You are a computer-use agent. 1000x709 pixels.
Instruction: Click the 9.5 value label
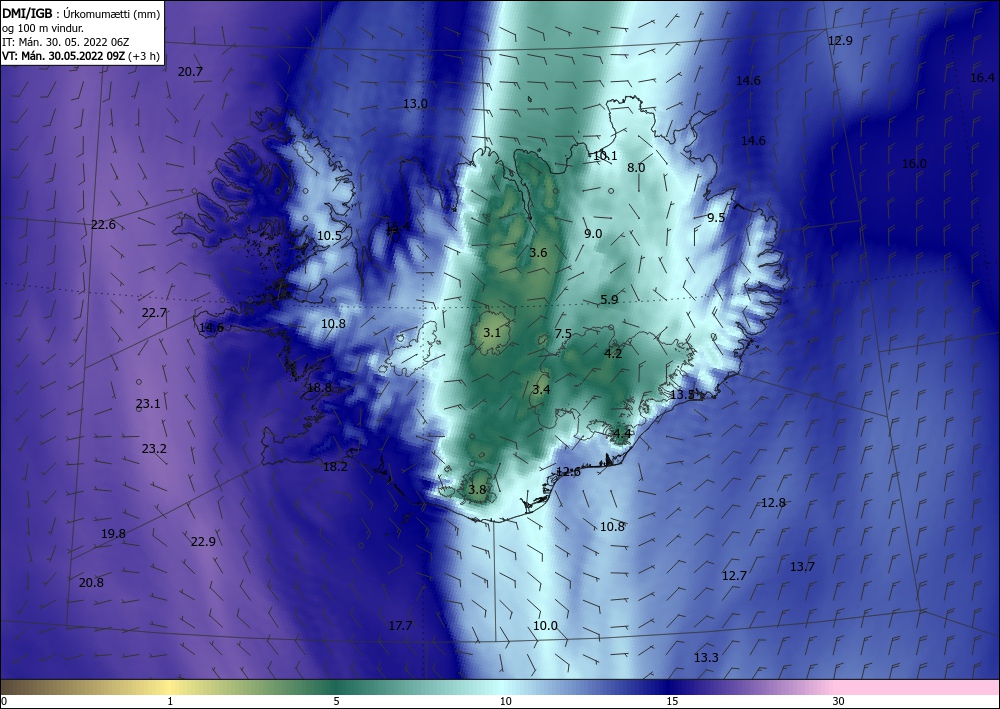point(716,218)
